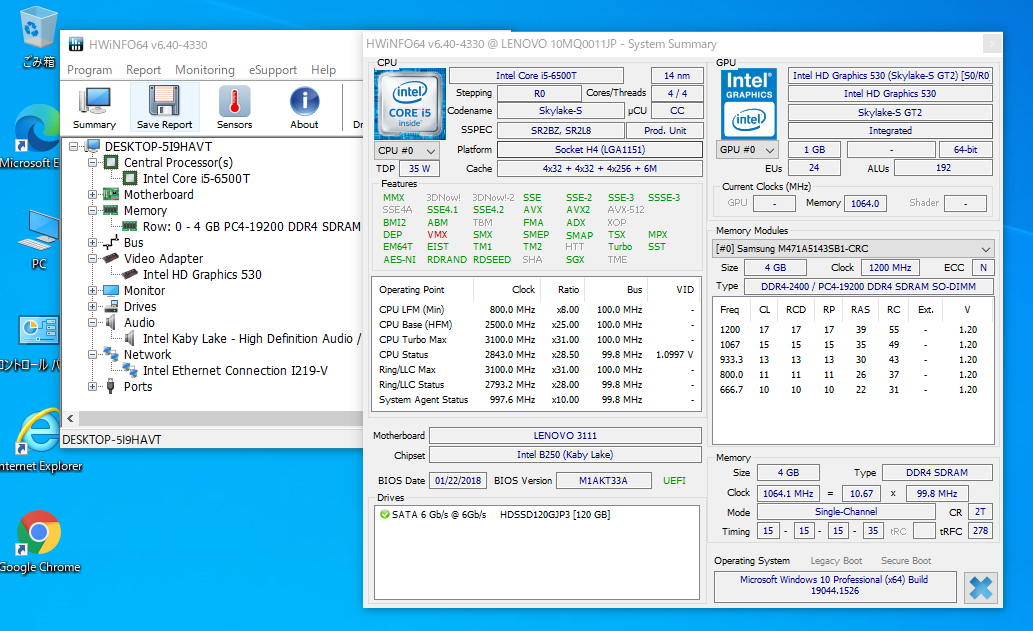Click the Save Report floppy disk icon

coord(164,101)
